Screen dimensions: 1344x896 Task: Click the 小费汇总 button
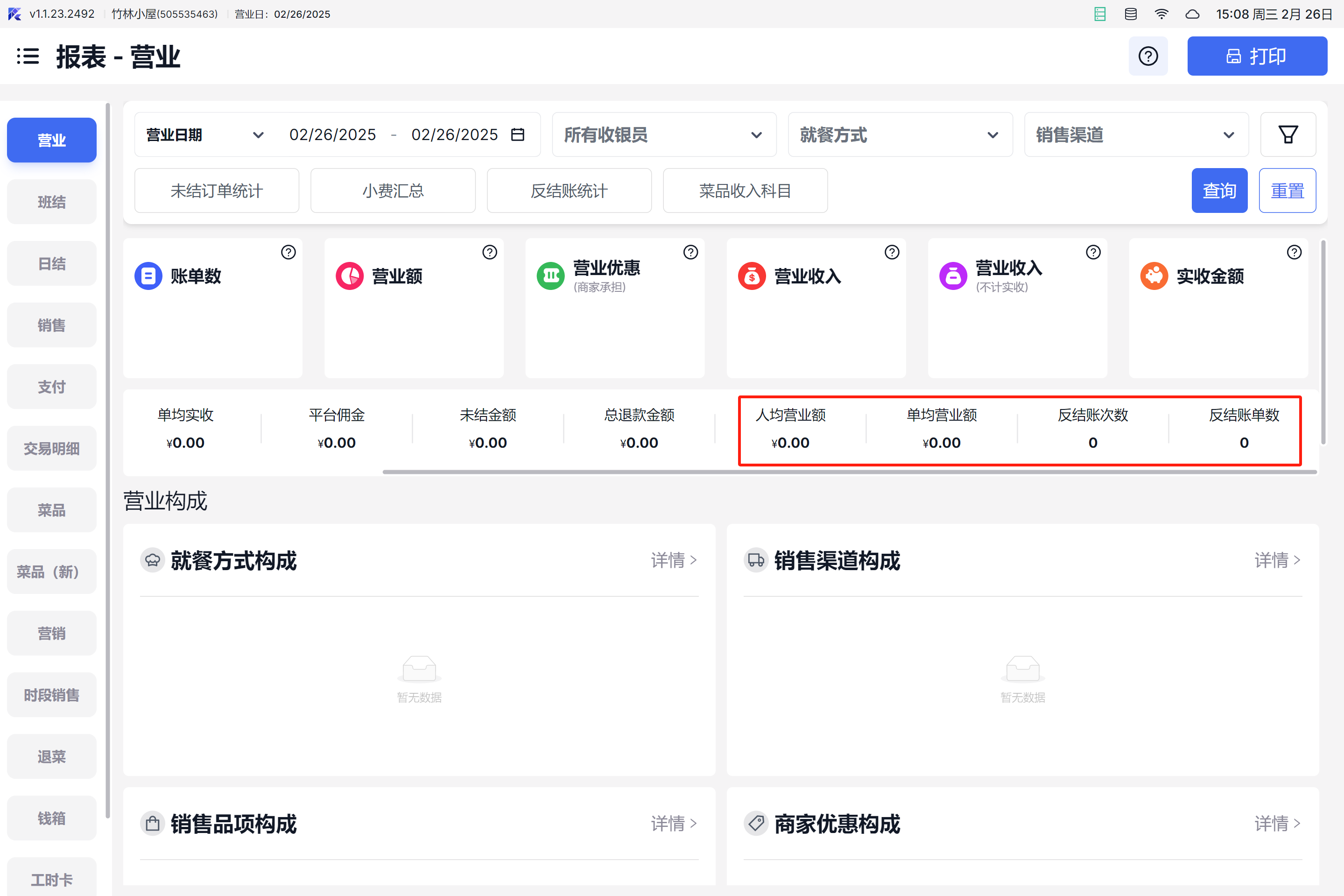(x=393, y=190)
